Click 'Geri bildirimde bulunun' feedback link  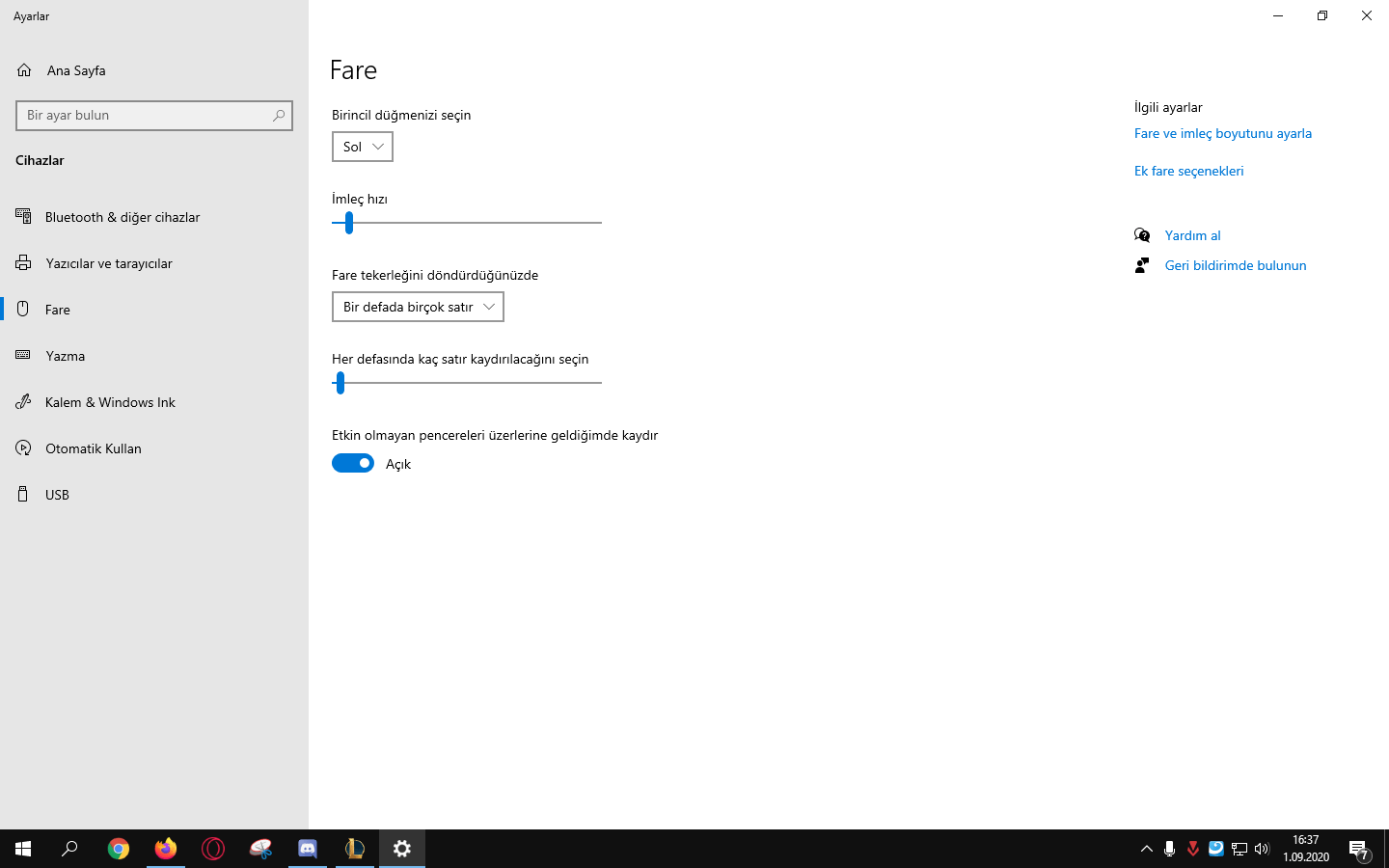(1236, 265)
